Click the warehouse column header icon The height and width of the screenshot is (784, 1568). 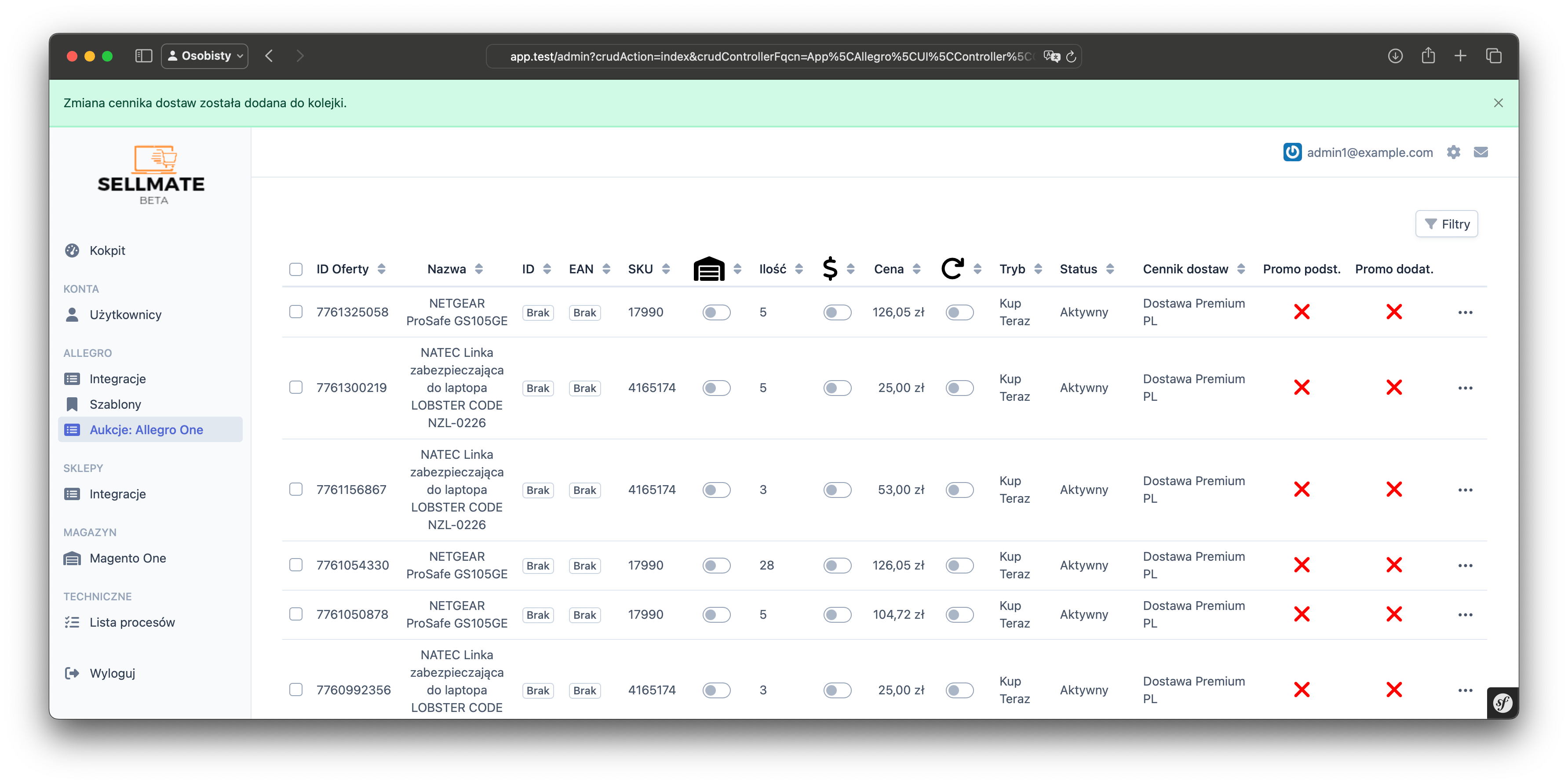coord(708,269)
